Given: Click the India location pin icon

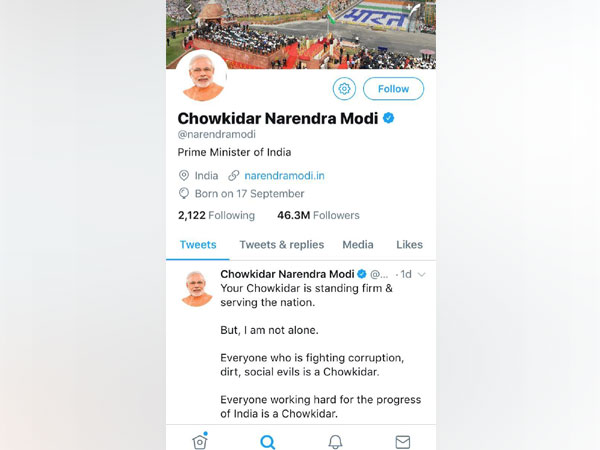Looking at the screenshot, I should [184, 176].
